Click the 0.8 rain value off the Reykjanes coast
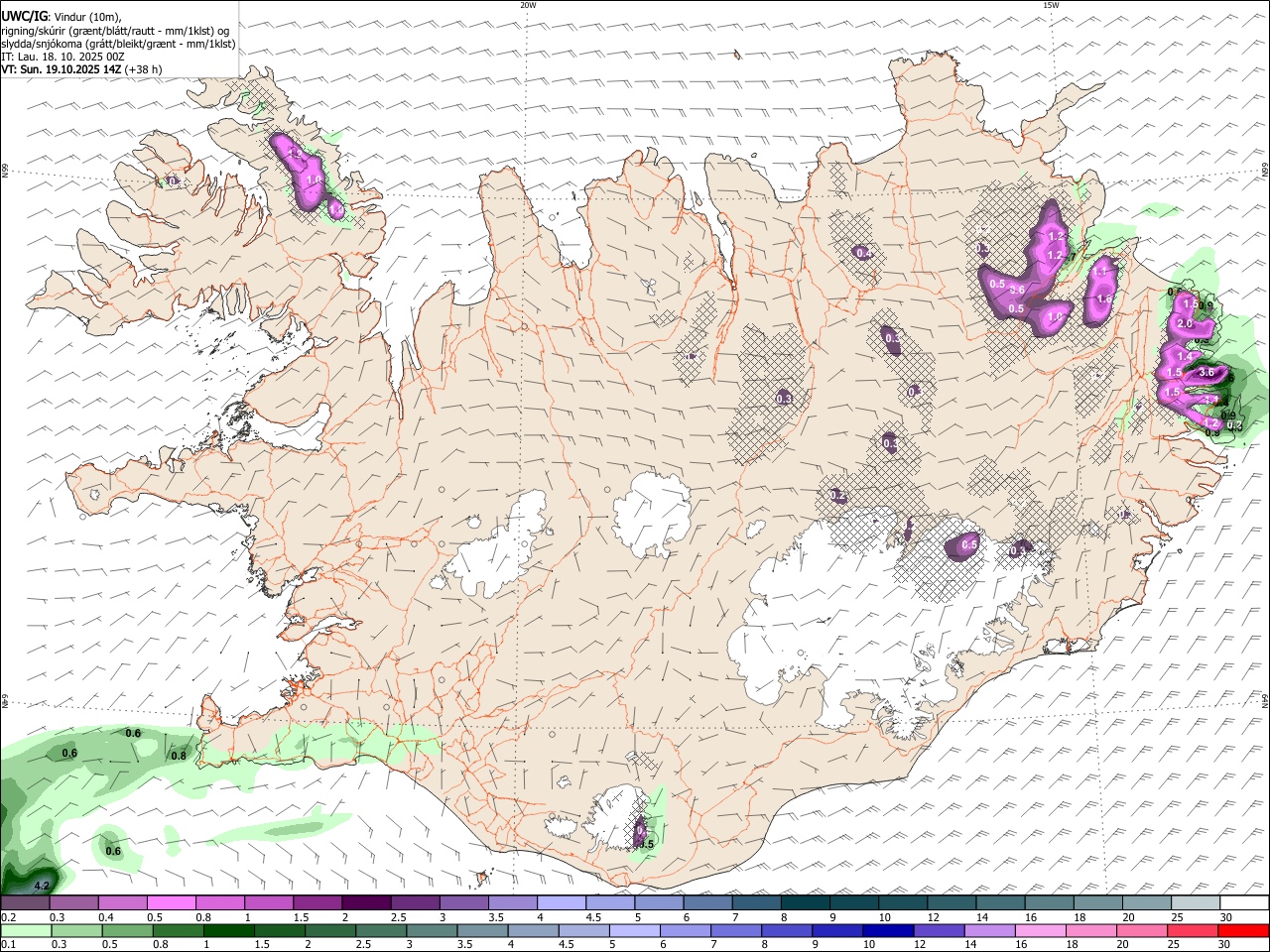 point(179,756)
